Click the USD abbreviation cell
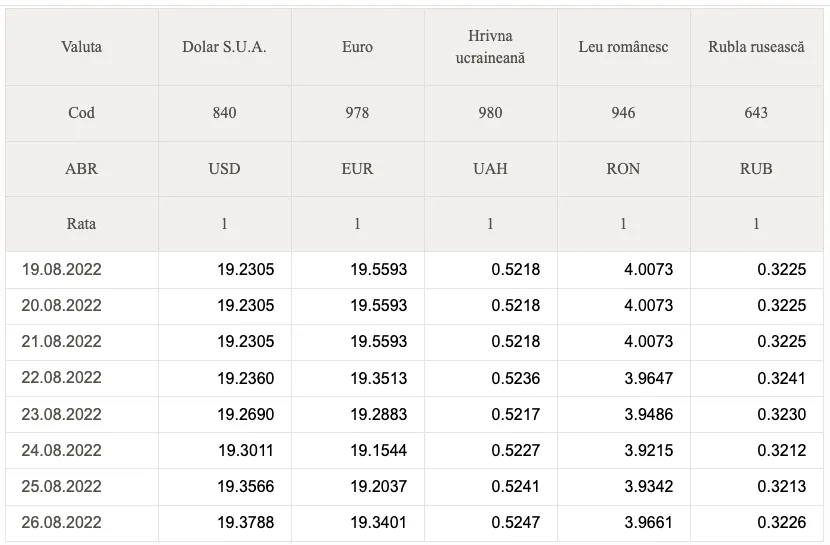This screenshot has width=830, height=545. [224, 169]
